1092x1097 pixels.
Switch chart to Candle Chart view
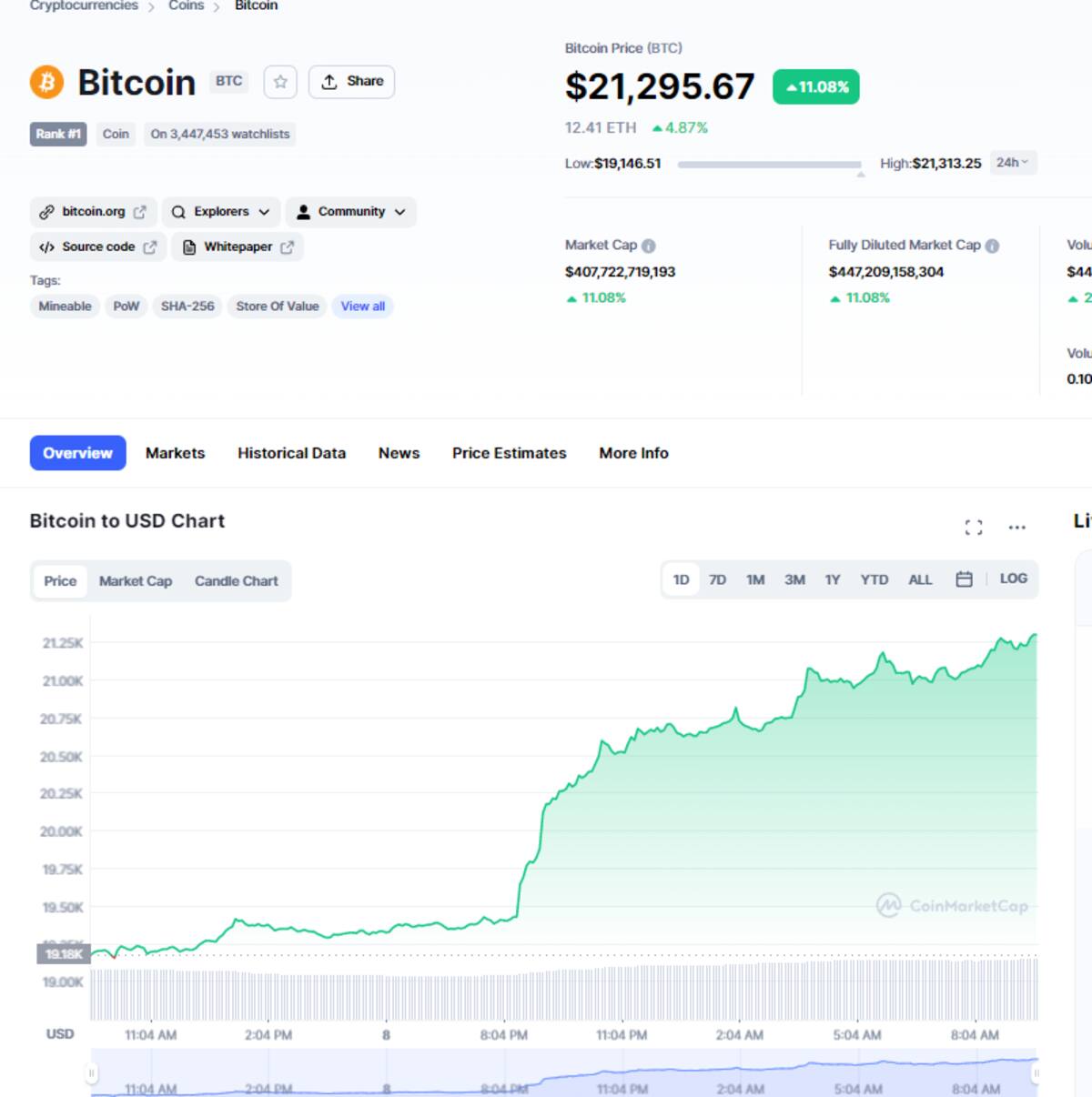pos(237,581)
